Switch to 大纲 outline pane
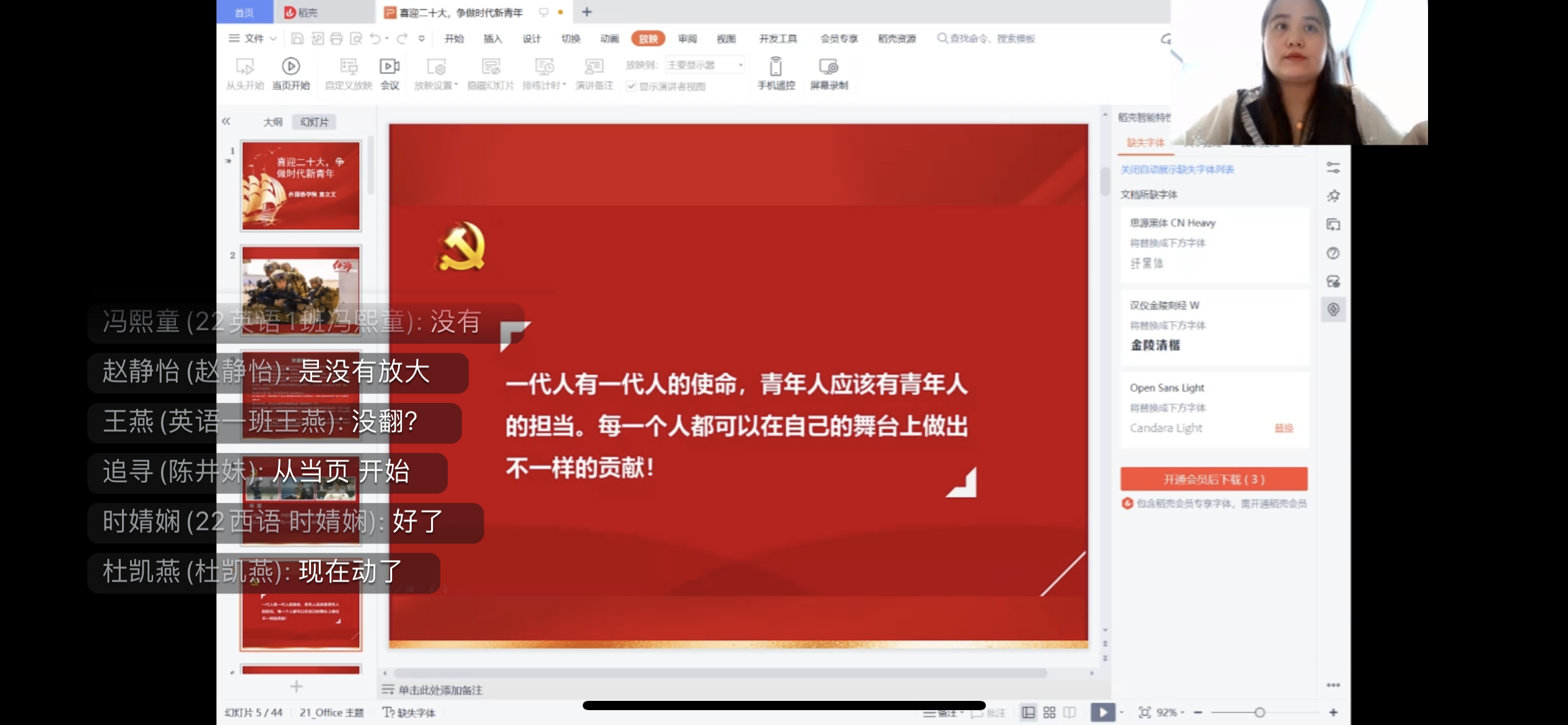Image resolution: width=1568 pixels, height=725 pixels. click(x=272, y=122)
